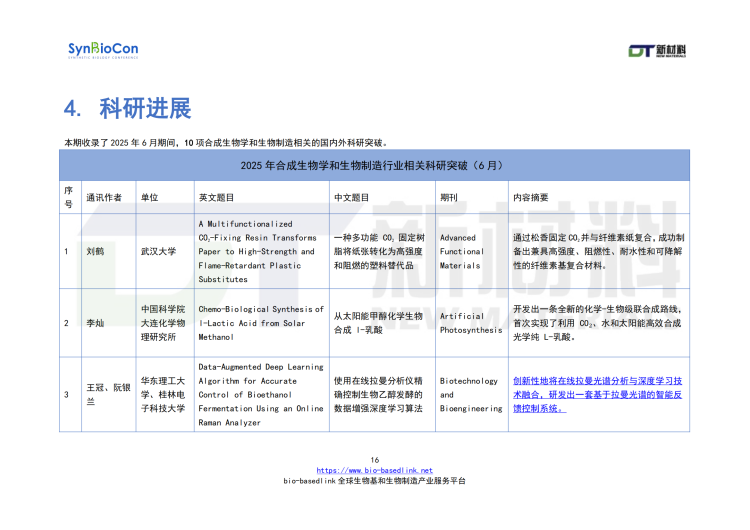Click the 英文题目 column header
The width and height of the screenshot is (750, 530).
[x=217, y=197]
